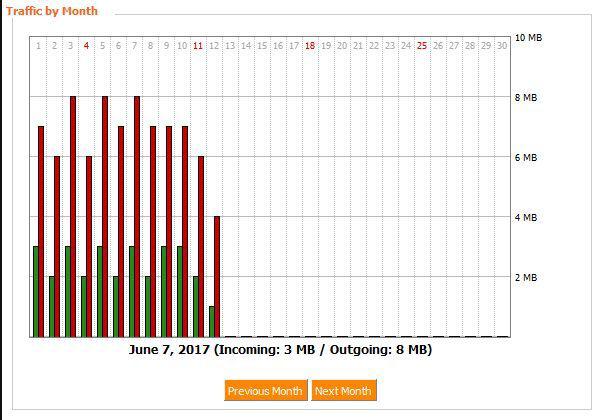The width and height of the screenshot is (603, 420).
Task: Click the 6 MB axis label
Action: pos(526,158)
